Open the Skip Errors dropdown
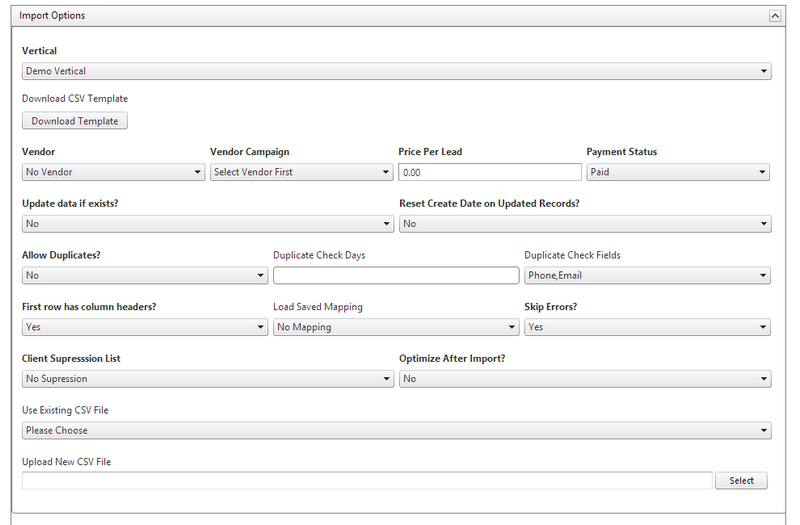The width and height of the screenshot is (800, 525). coord(647,327)
